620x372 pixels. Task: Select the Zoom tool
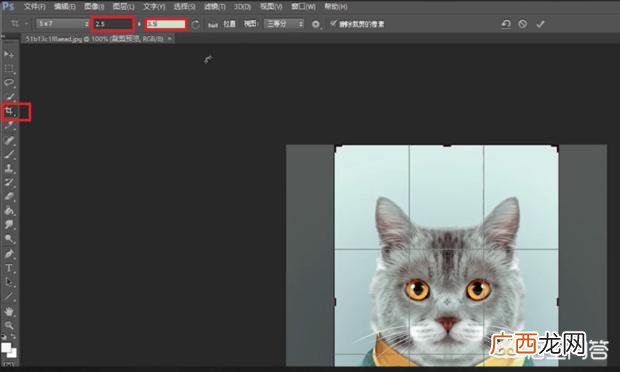coord(9,325)
